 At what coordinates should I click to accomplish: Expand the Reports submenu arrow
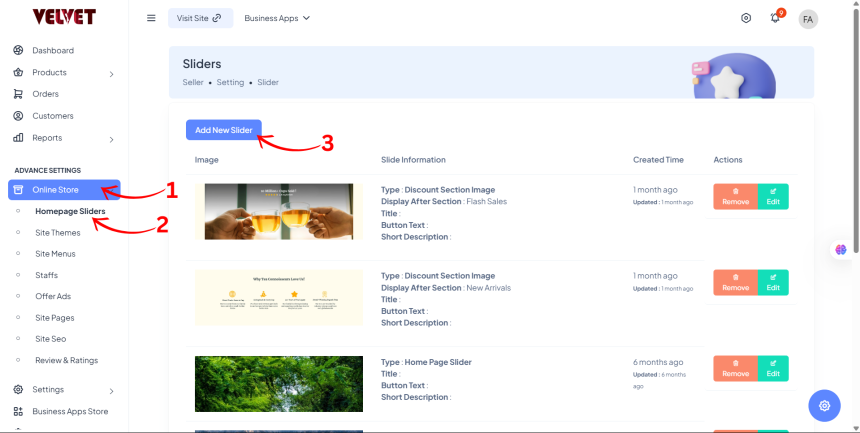click(x=111, y=139)
